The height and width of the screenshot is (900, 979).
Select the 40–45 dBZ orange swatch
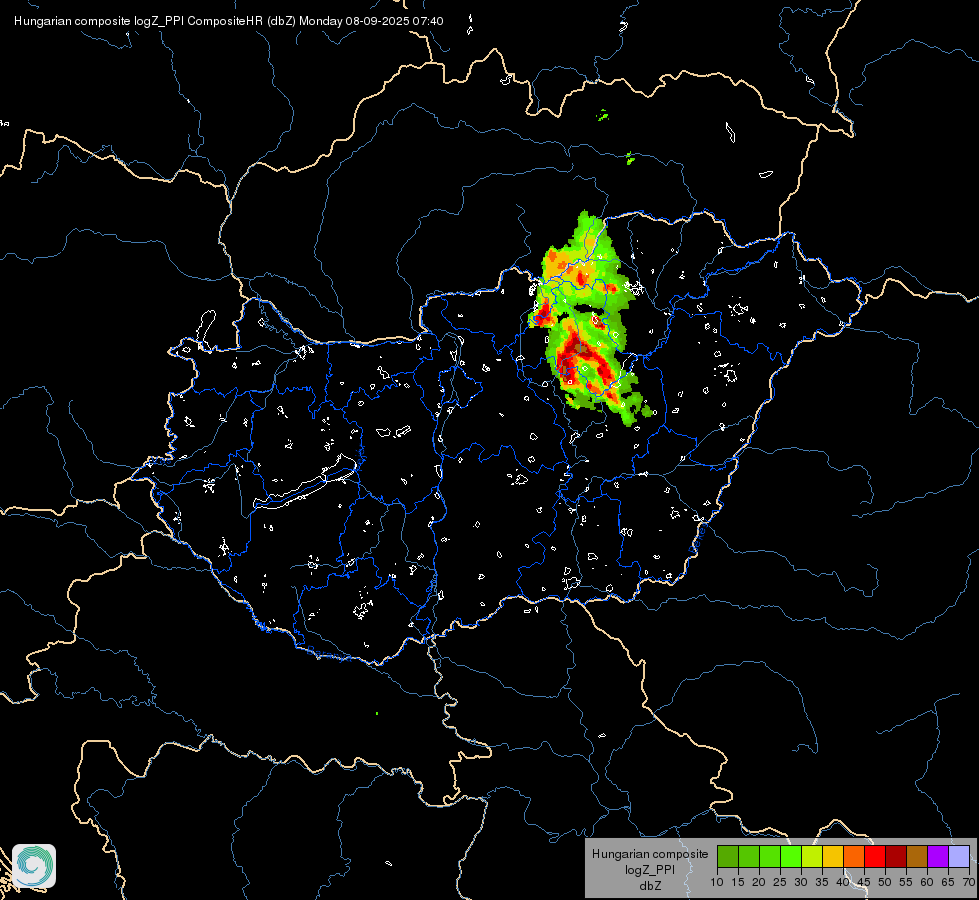point(854,856)
